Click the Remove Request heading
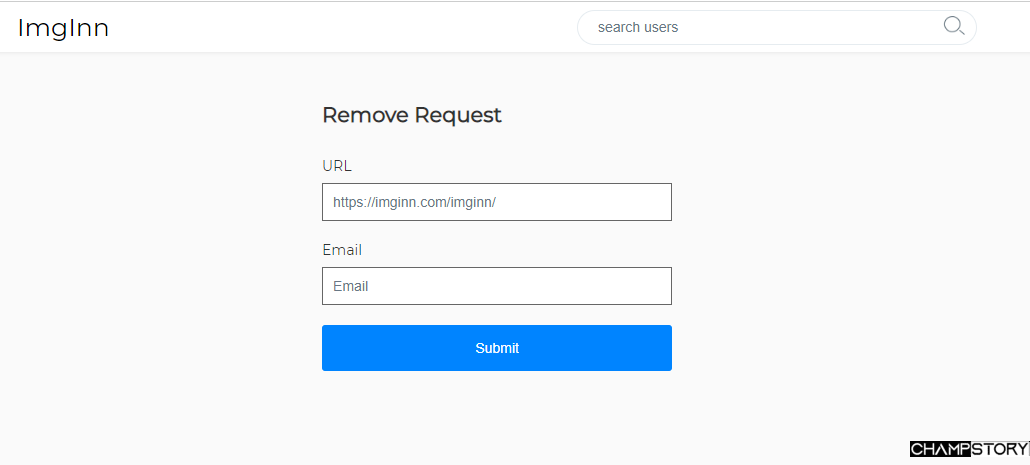The image size is (1030, 465). pyautogui.click(x=411, y=115)
